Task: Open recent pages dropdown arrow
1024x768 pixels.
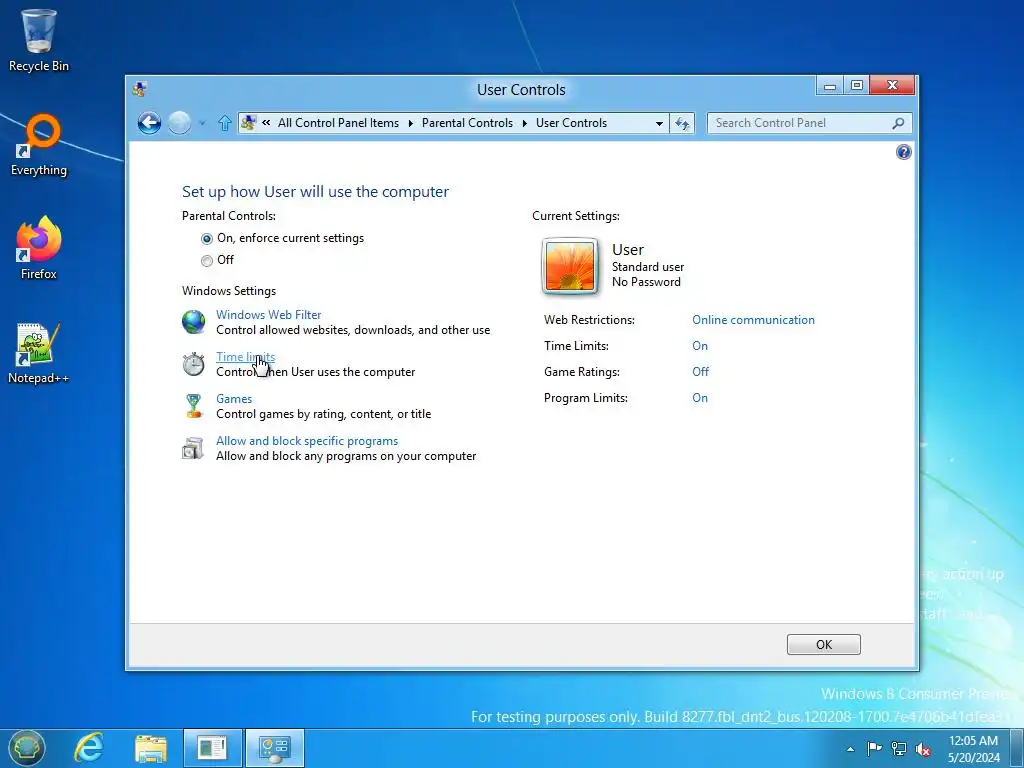Action: pos(202,123)
